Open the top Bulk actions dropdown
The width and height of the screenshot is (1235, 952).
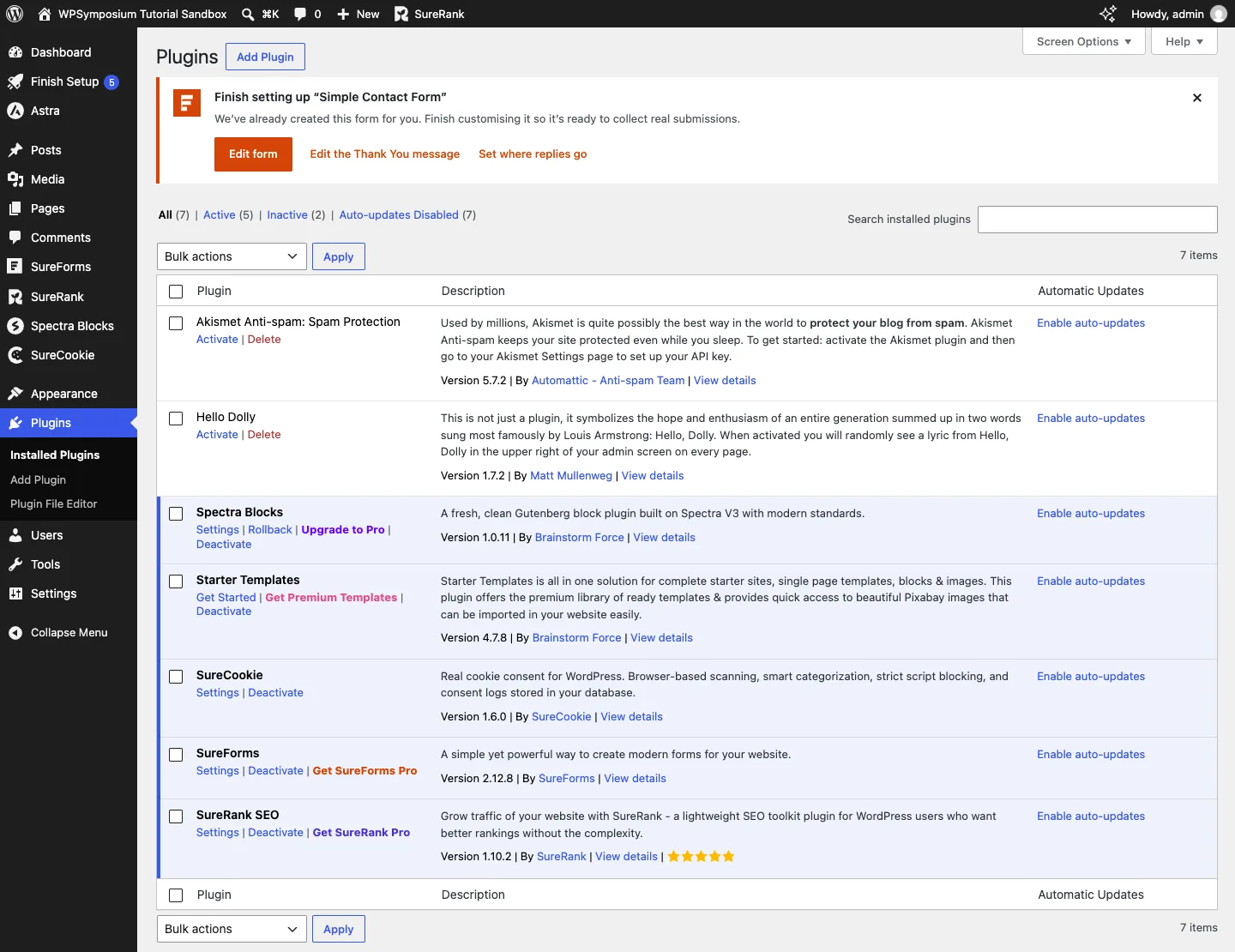232,256
